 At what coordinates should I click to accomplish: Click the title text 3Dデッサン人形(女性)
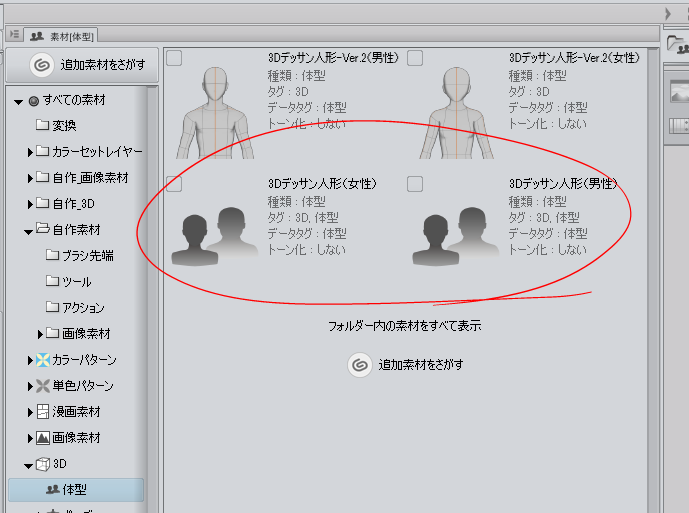(x=322, y=184)
